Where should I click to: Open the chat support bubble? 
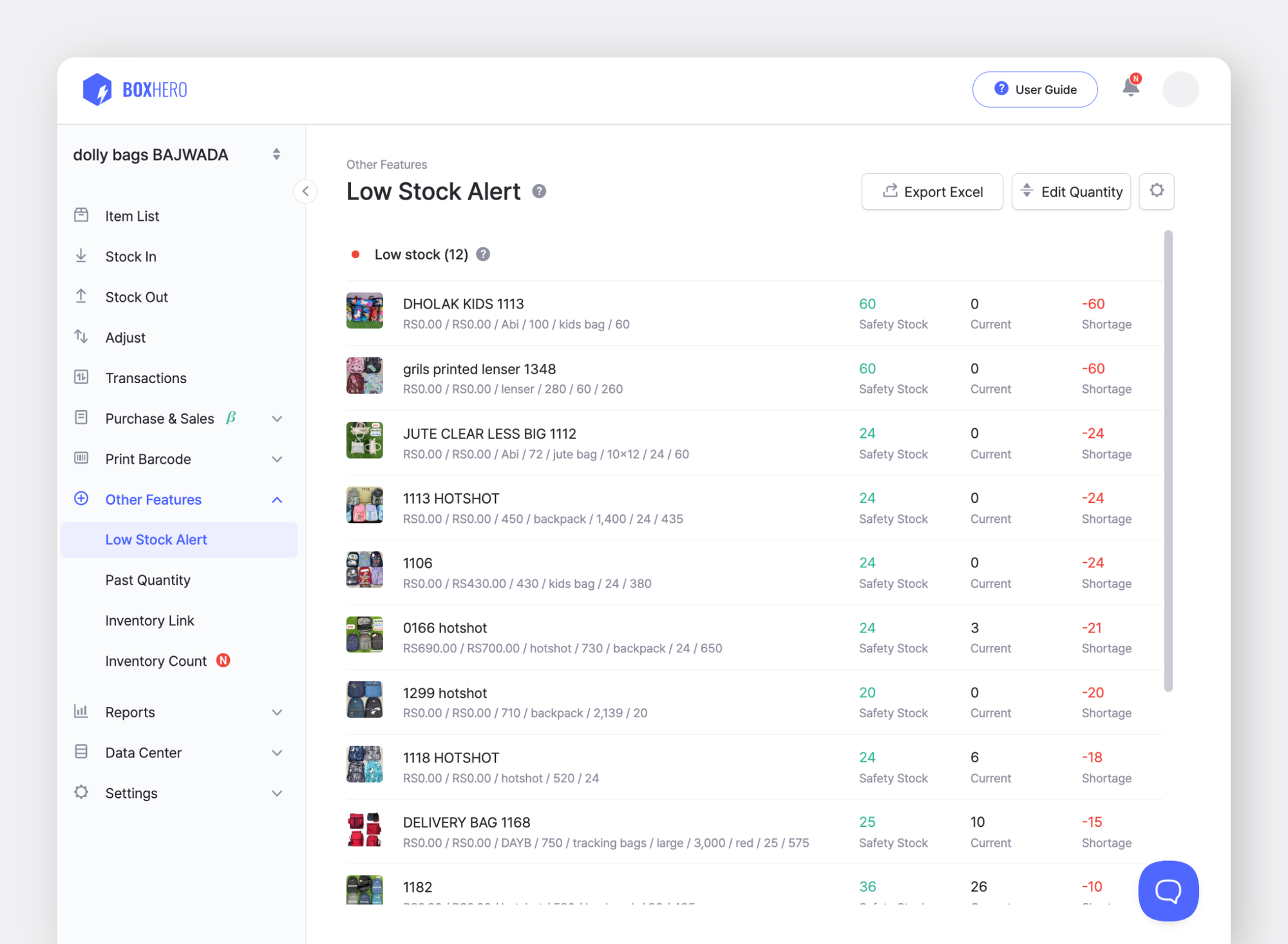coord(1168,891)
